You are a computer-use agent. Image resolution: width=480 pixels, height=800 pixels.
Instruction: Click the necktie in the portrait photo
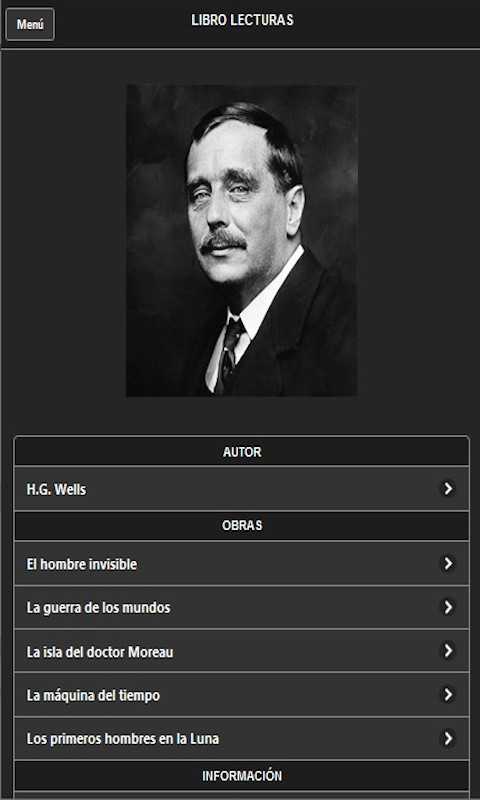coord(229,352)
